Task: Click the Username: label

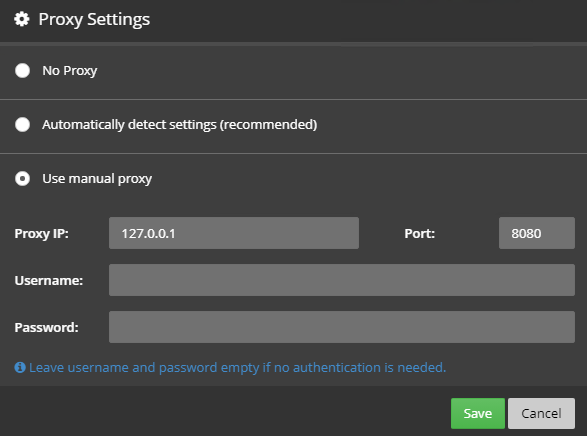Action: [x=49, y=280]
